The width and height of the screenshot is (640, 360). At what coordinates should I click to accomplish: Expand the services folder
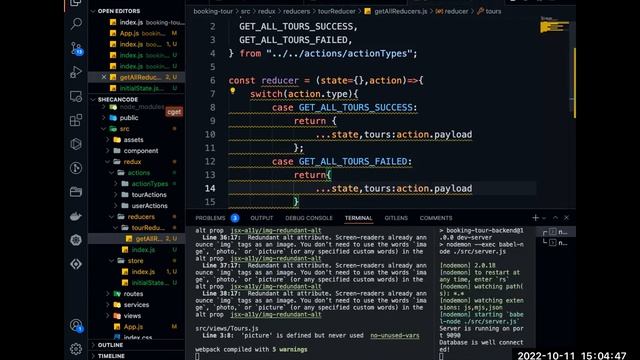(136, 304)
